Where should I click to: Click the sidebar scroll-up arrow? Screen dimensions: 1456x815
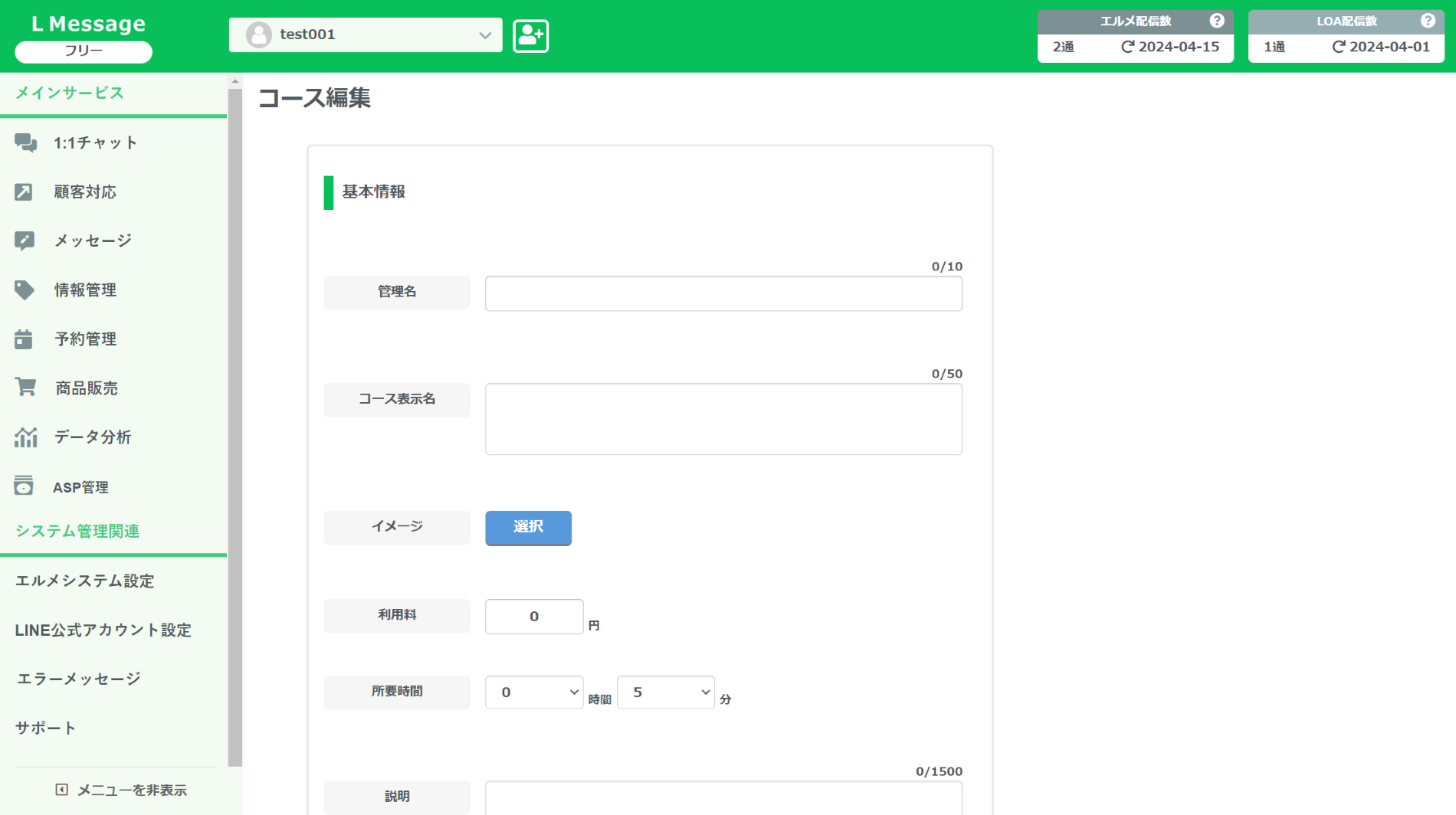(x=235, y=80)
